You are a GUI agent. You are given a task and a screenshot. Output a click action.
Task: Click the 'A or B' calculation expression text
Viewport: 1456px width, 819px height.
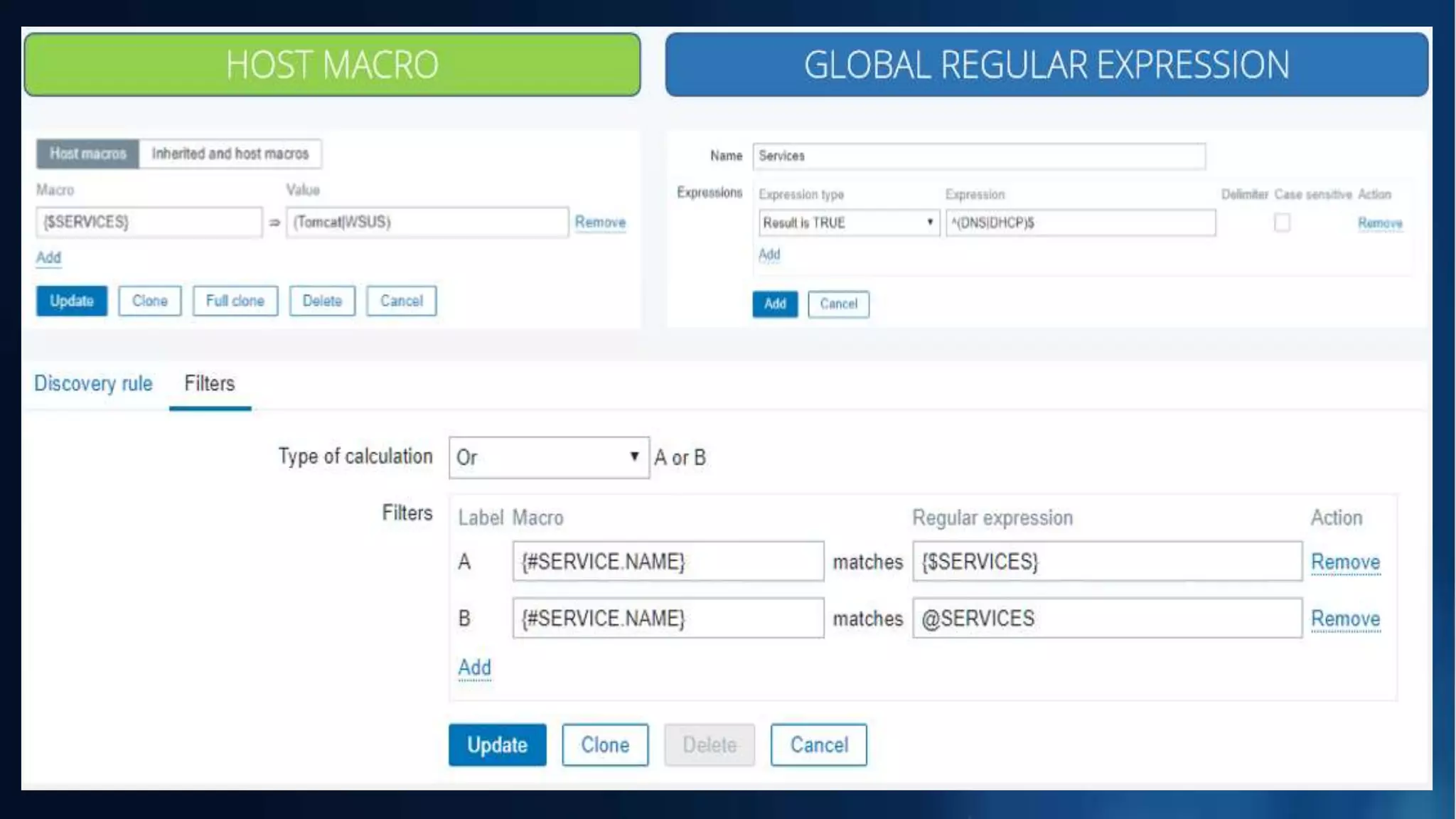pyautogui.click(x=680, y=458)
